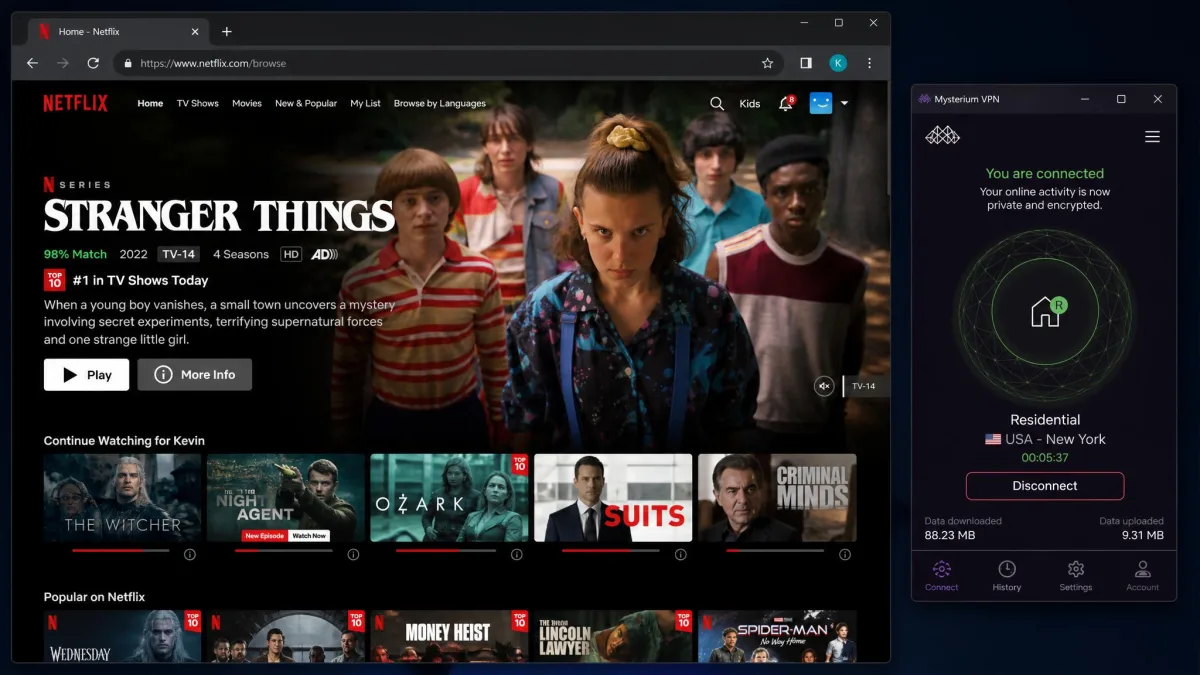Screen dimensions: 1200x675
Task: Open Browse by Languages menu
Action: (440, 103)
